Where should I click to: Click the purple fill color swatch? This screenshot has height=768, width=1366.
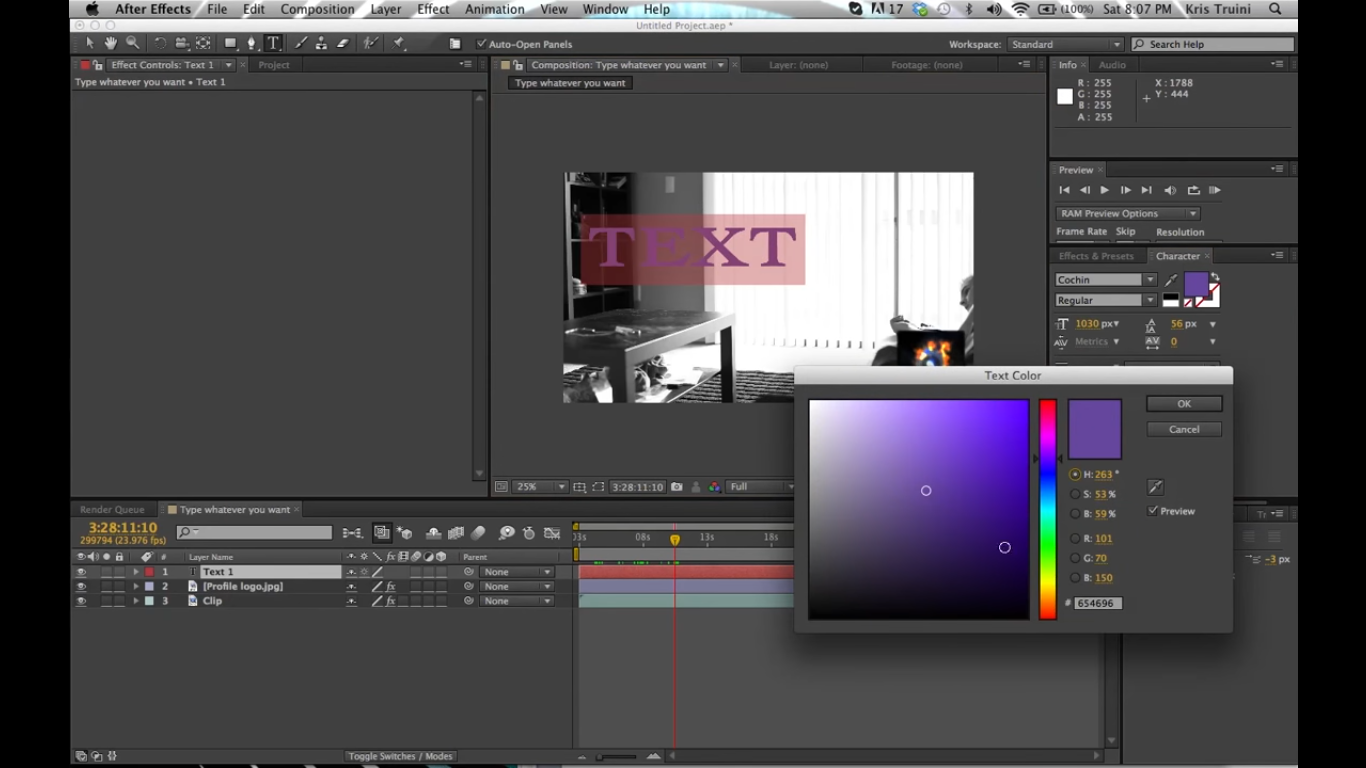click(x=1196, y=285)
